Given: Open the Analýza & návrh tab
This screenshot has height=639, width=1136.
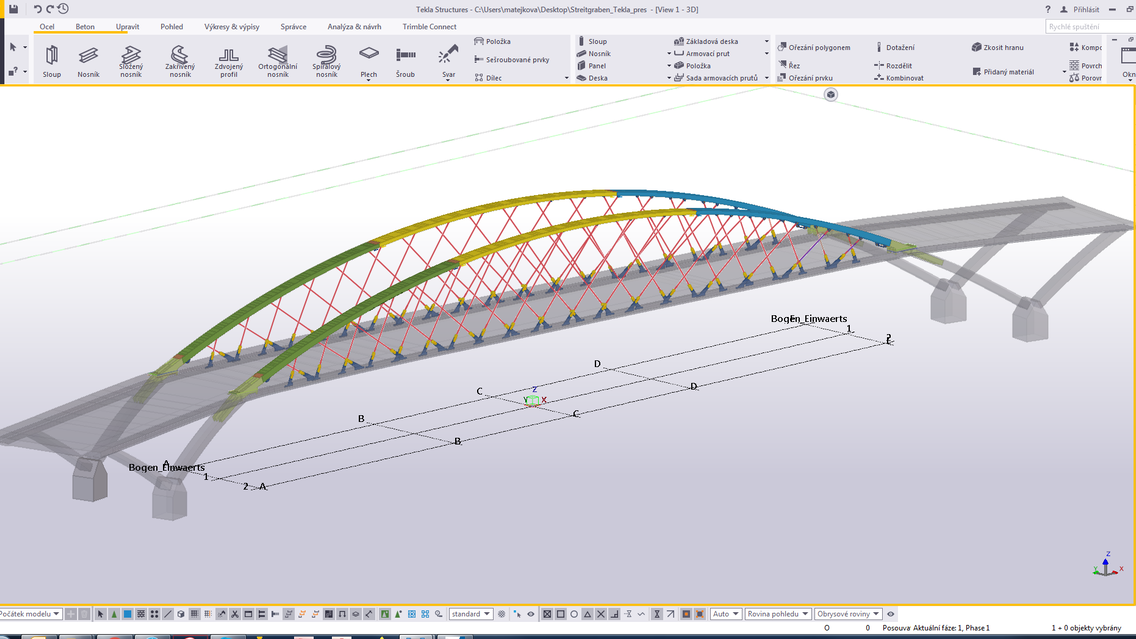Looking at the screenshot, I should [x=354, y=26].
